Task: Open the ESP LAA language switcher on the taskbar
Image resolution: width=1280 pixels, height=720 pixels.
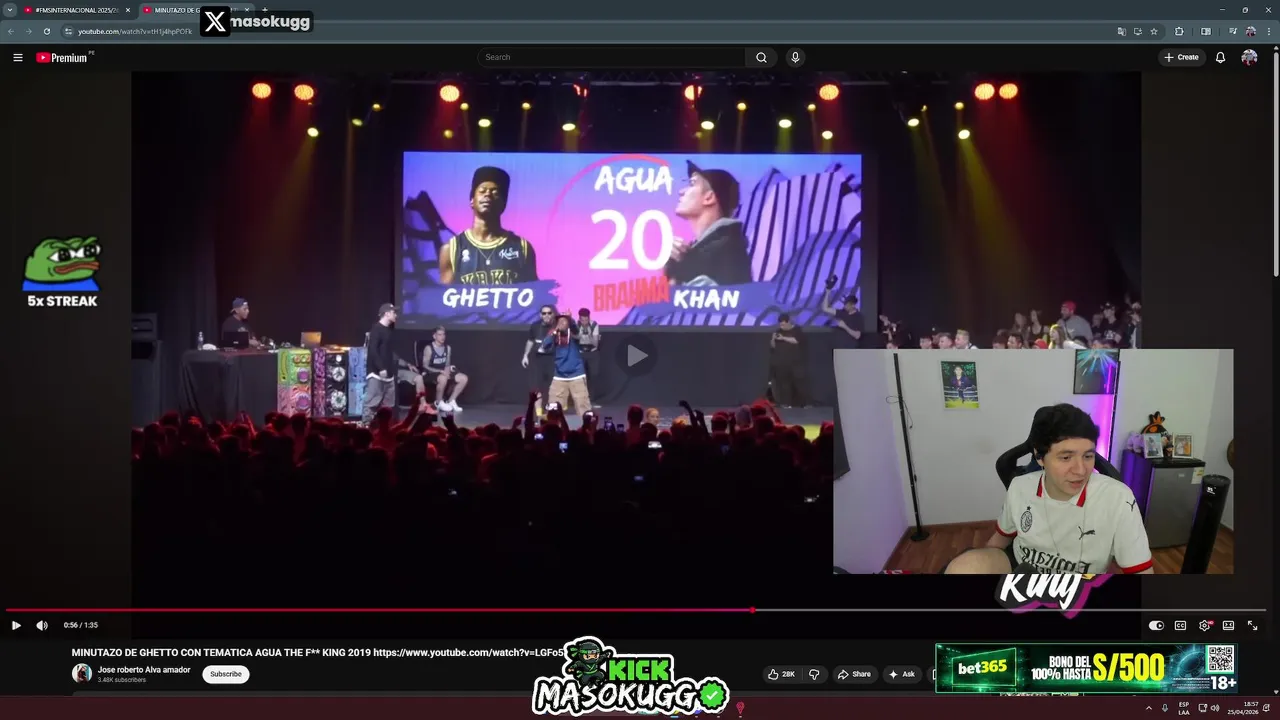Action: pos(1184,708)
